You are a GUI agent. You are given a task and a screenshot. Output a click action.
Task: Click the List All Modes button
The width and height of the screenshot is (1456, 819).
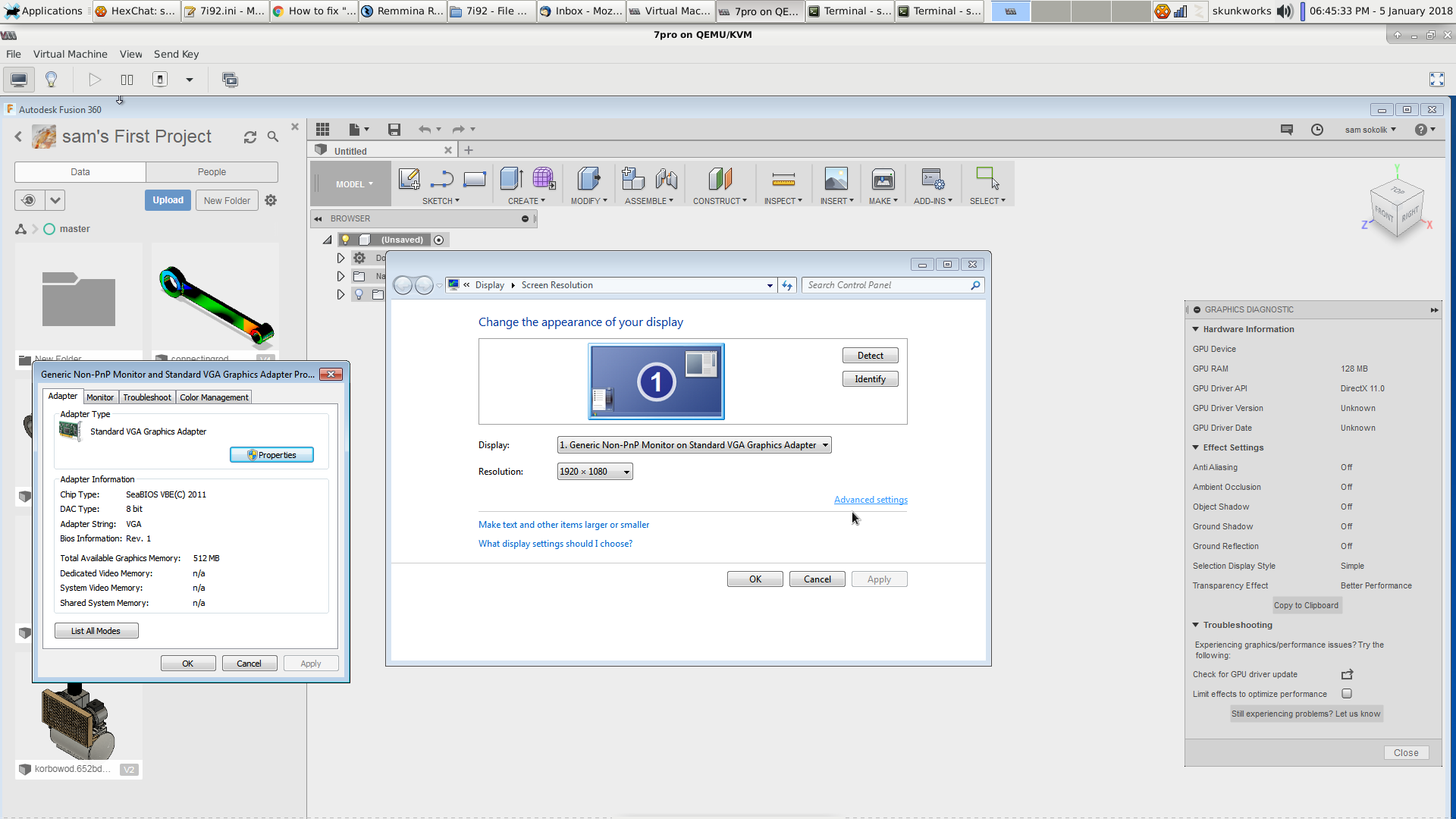point(96,631)
